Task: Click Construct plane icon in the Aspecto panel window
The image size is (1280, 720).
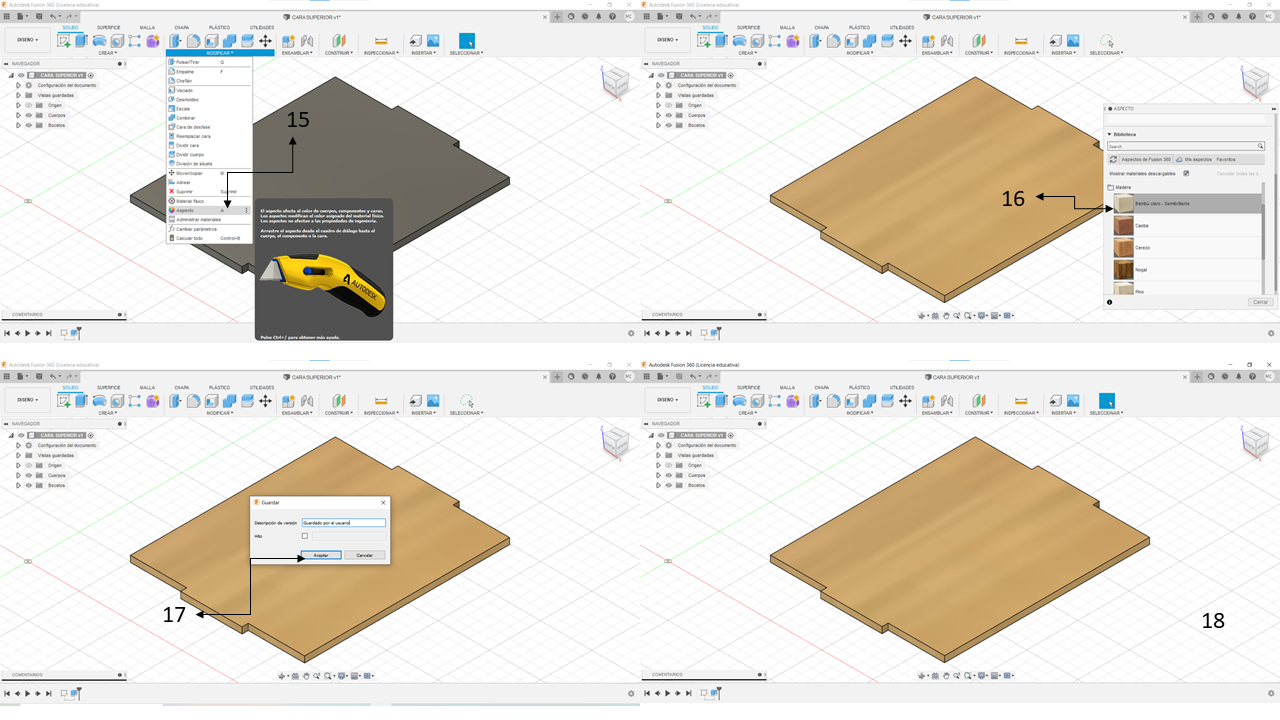Action: (979, 41)
